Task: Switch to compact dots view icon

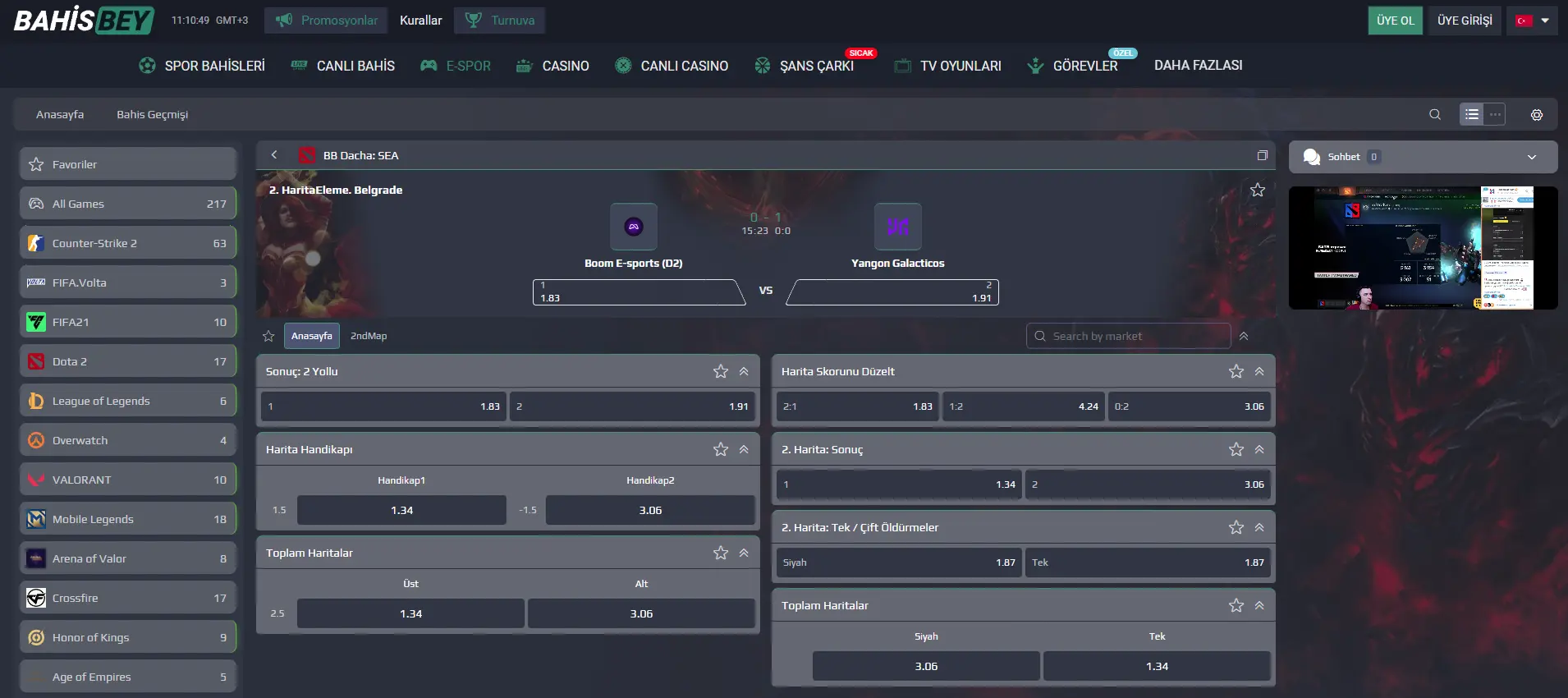Action: coord(1496,115)
